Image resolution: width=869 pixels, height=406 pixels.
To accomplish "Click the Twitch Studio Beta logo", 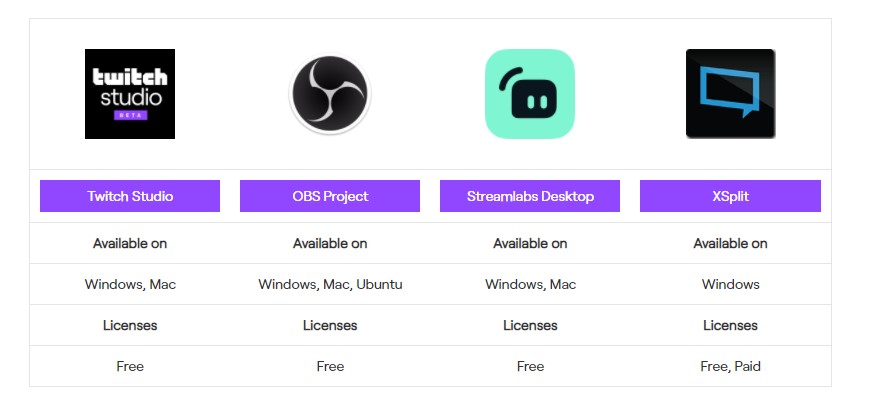I will (x=130, y=94).
